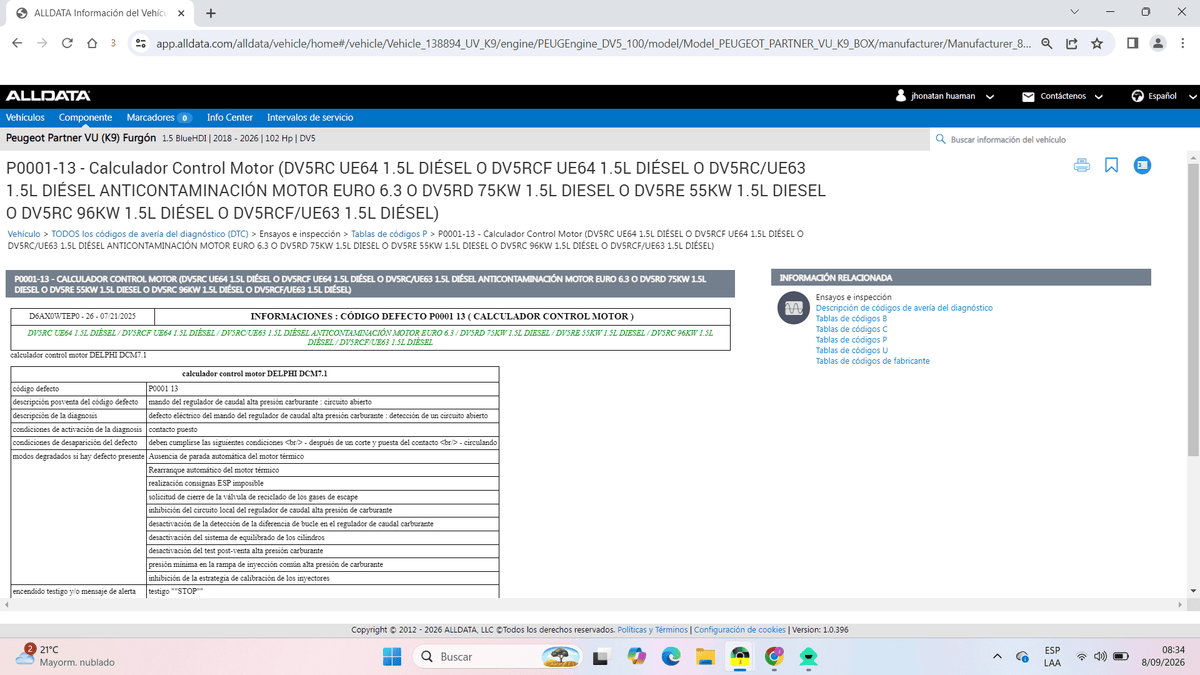Open the blue notes card icon
Image resolution: width=1200 pixels, height=675 pixels.
(1142, 166)
